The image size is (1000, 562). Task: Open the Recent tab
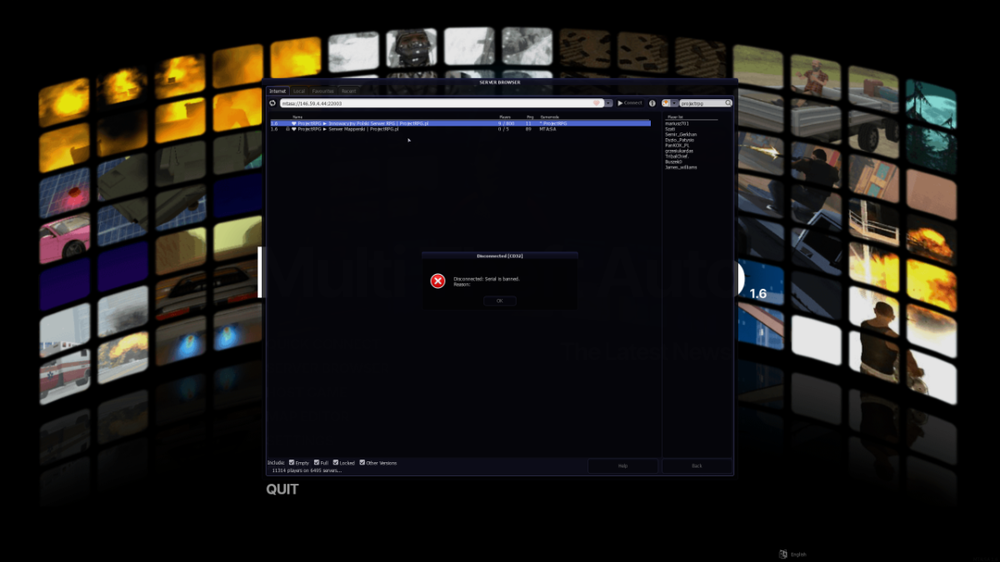pos(348,91)
